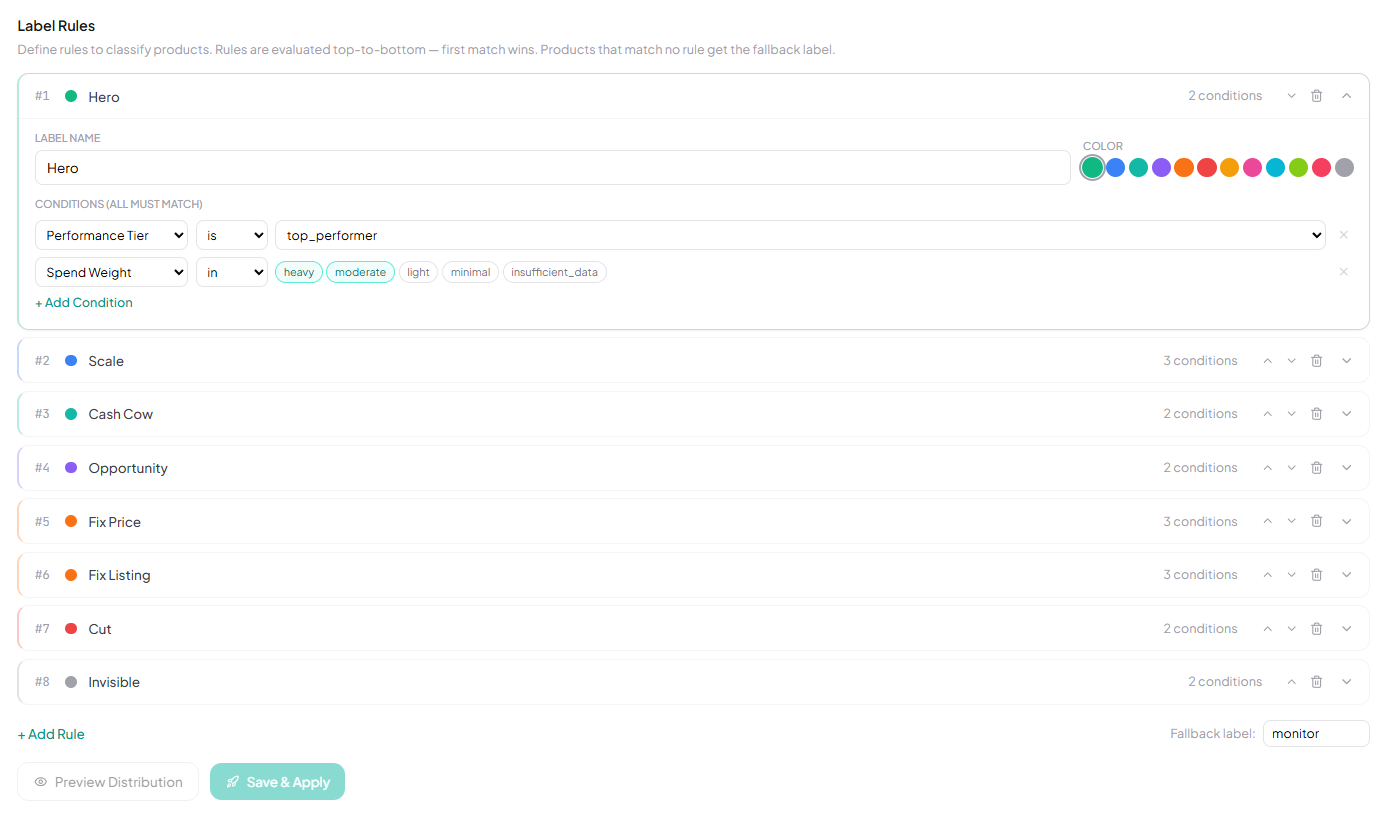Viewport: 1386px width, 819px height.
Task: Delete the Fix Listing rule
Action: point(1316,574)
